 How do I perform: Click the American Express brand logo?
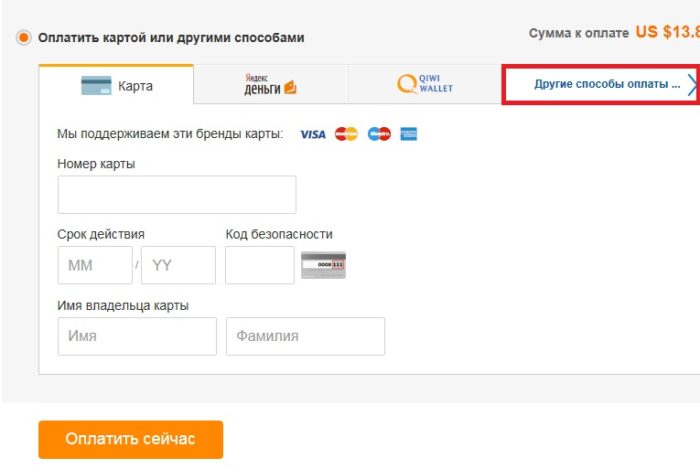408,134
